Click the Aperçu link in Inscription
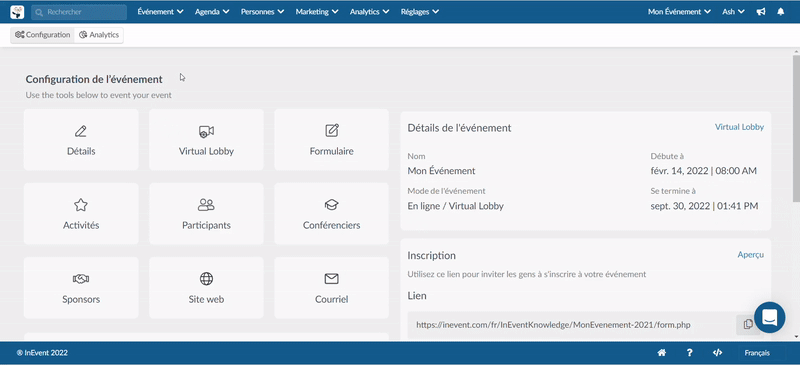This screenshot has width=800, height=365. (751, 255)
